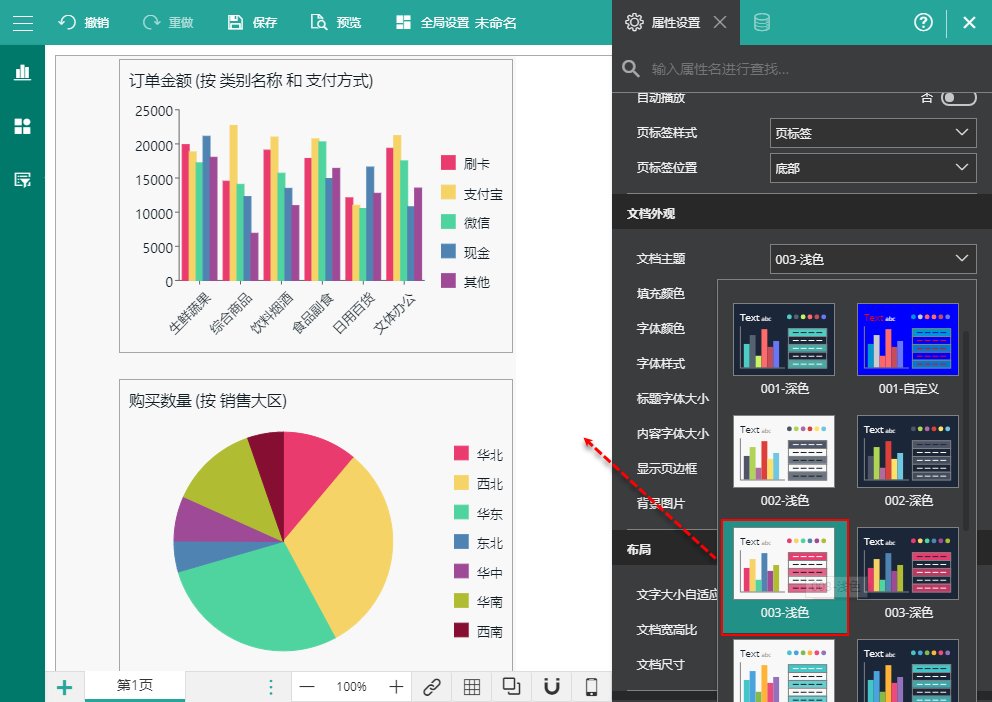Expand the 页标签样式 dropdown
Image resolution: width=992 pixels, height=702 pixels.
873,133
